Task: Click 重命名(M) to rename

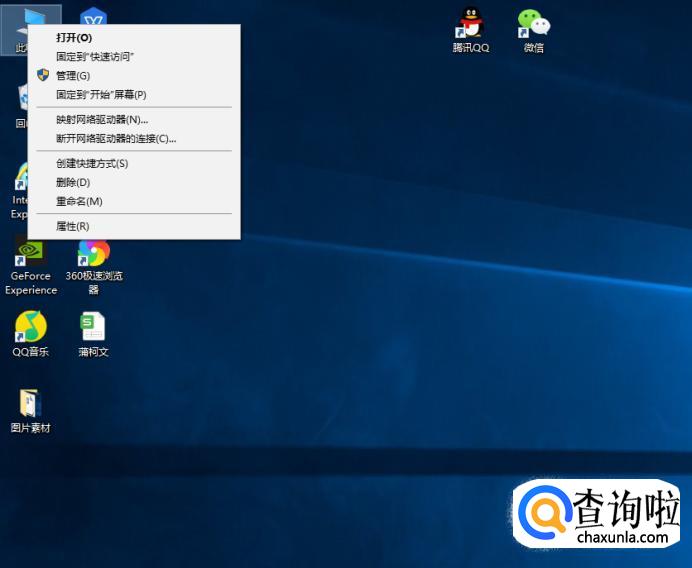Action: 79,202
